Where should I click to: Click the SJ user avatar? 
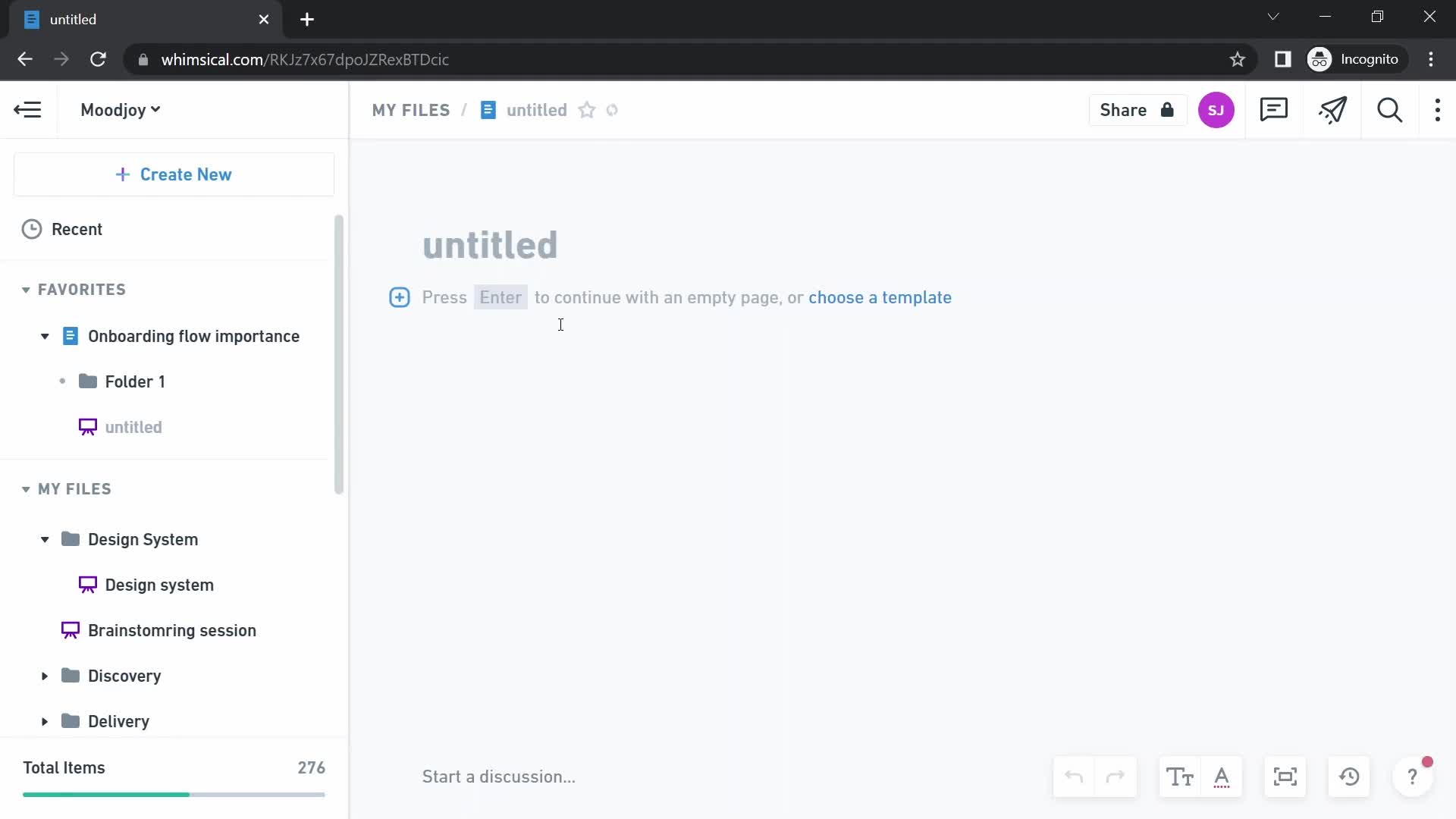[1216, 110]
